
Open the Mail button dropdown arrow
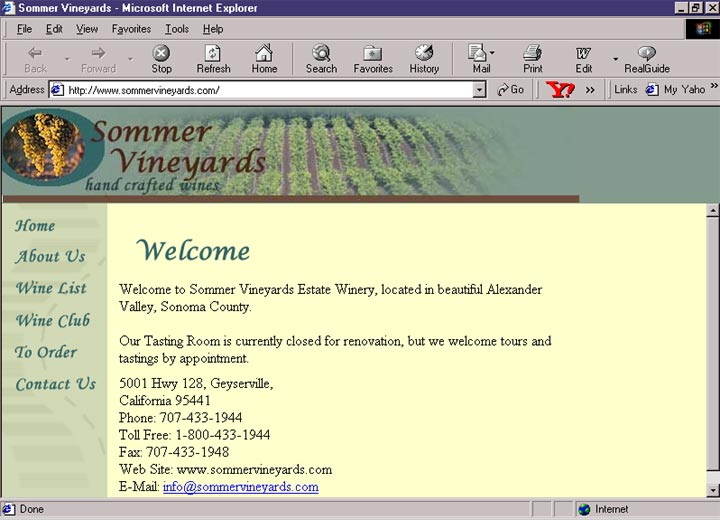(x=492, y=54)
